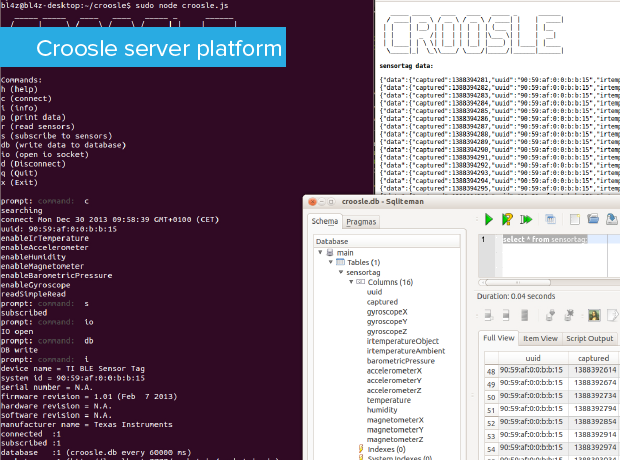Click the Open file folder icon in SQL toolbar
Image resolution: width=620 pixels, height=460 pixels.
(x=593, y=218)
